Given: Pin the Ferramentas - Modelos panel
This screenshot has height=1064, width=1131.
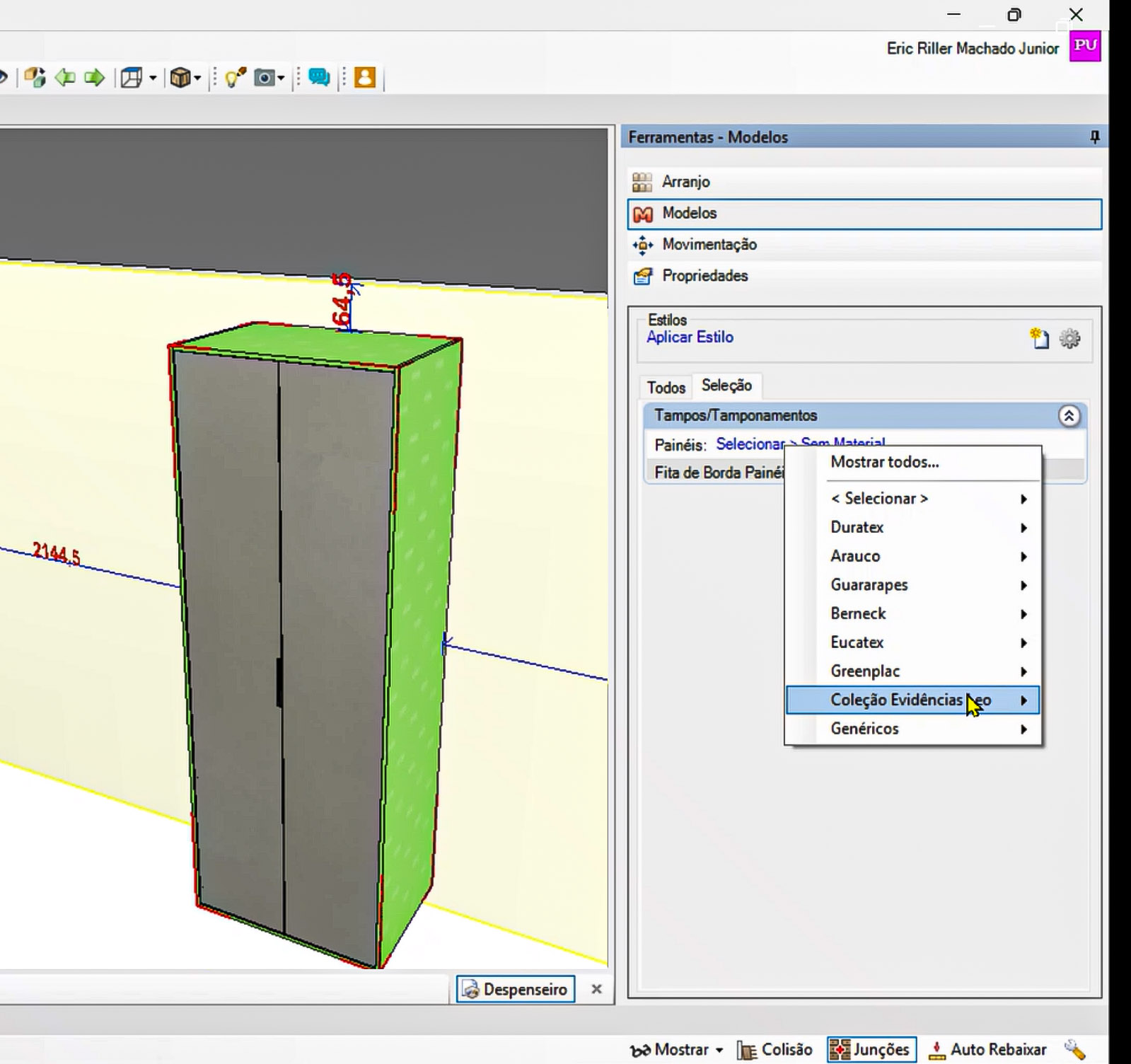Looking at the screenshot, I should [x=1094, y=137].
